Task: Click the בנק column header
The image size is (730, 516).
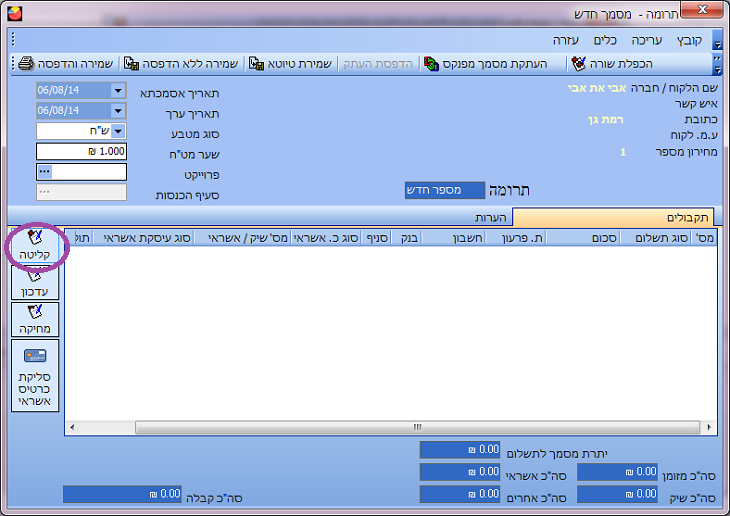Action: coord(406,238)
